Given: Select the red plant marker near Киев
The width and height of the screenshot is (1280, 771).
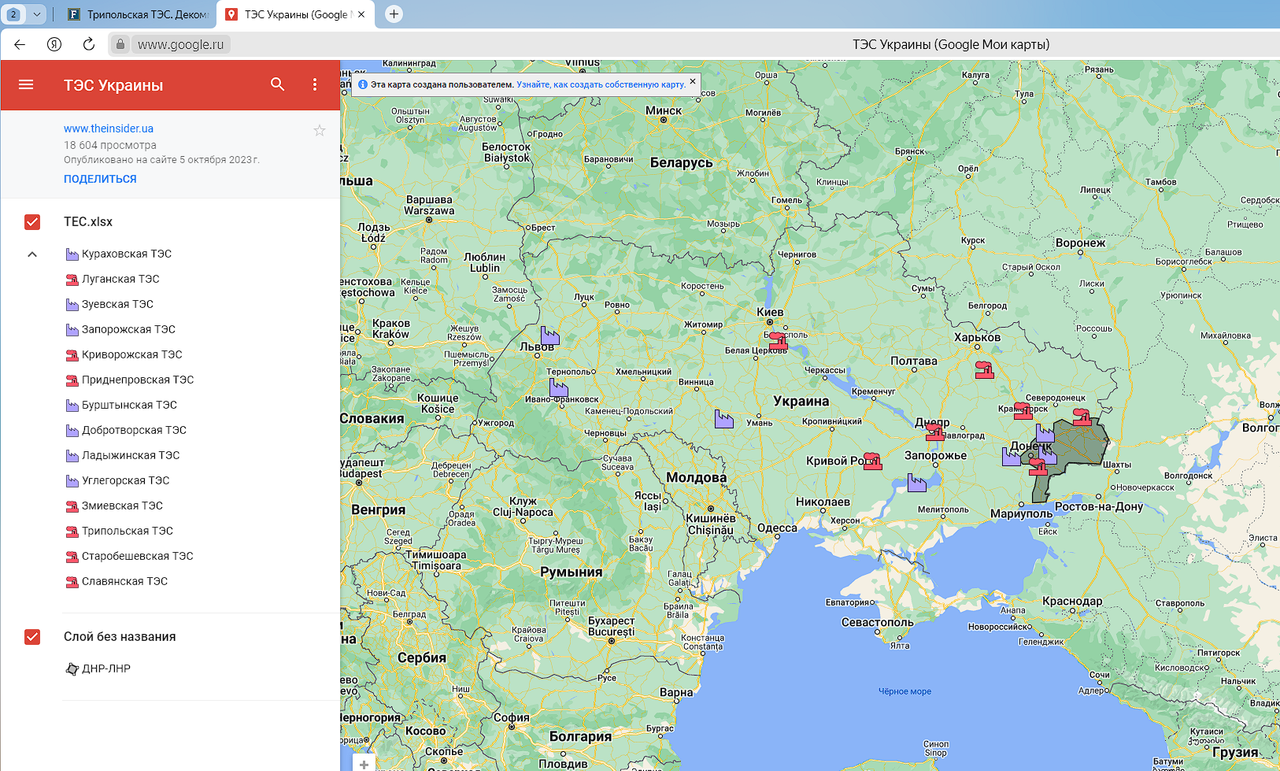Looking at the screenshot, I should pos(778,341).
